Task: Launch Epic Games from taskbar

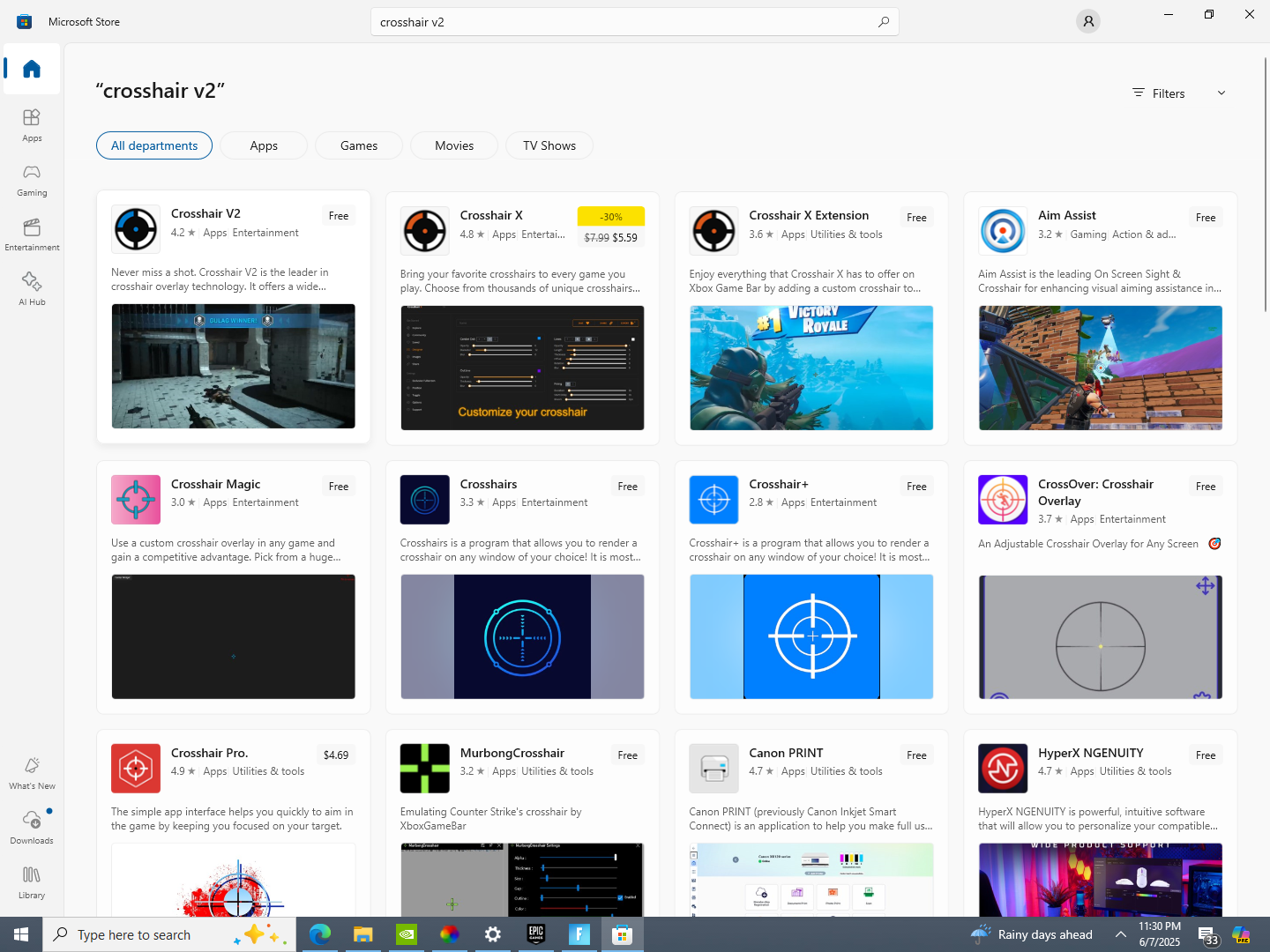Action: pos(536,934)
